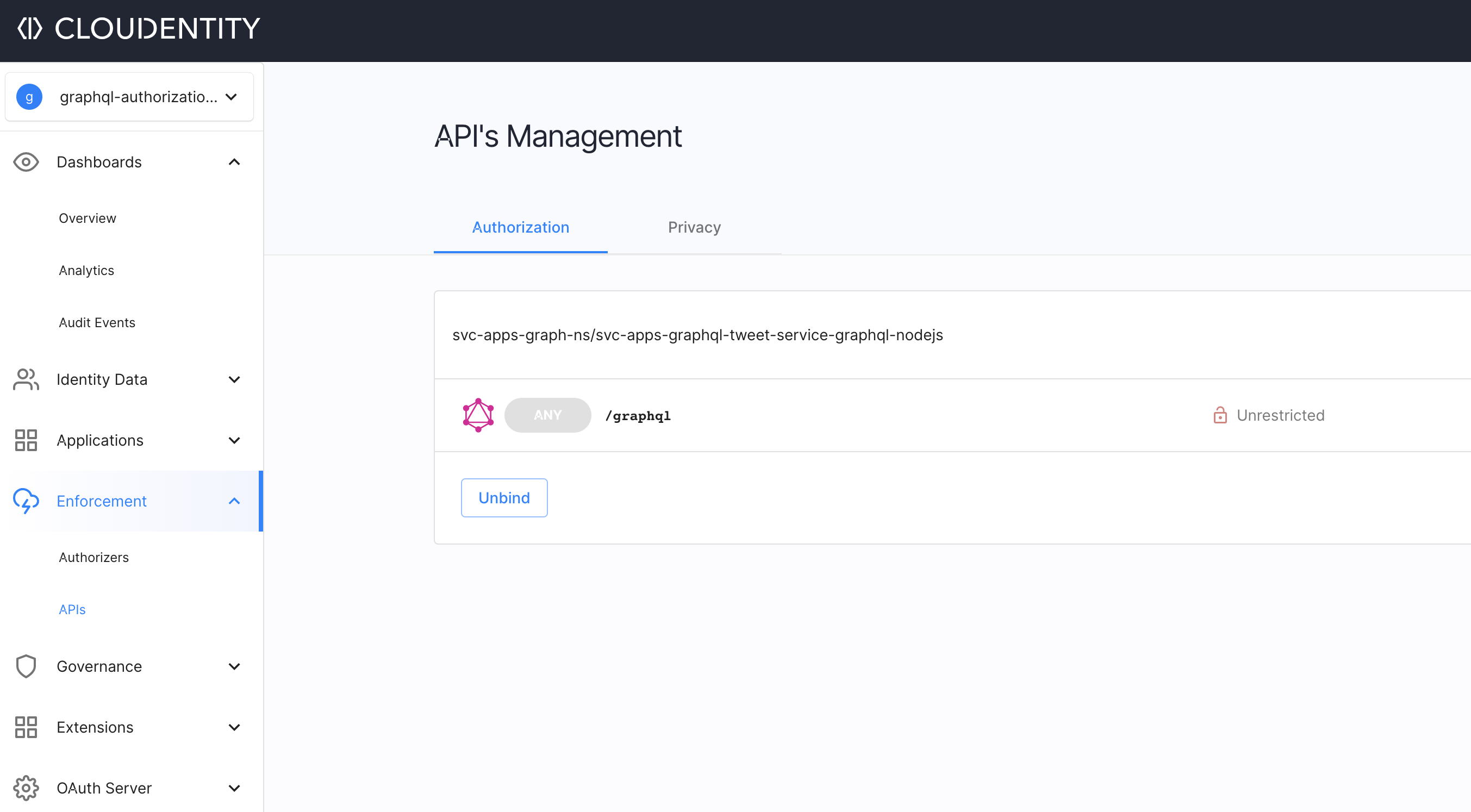Click the Dashboards eye icon
1471x812 pixels.
26,162
